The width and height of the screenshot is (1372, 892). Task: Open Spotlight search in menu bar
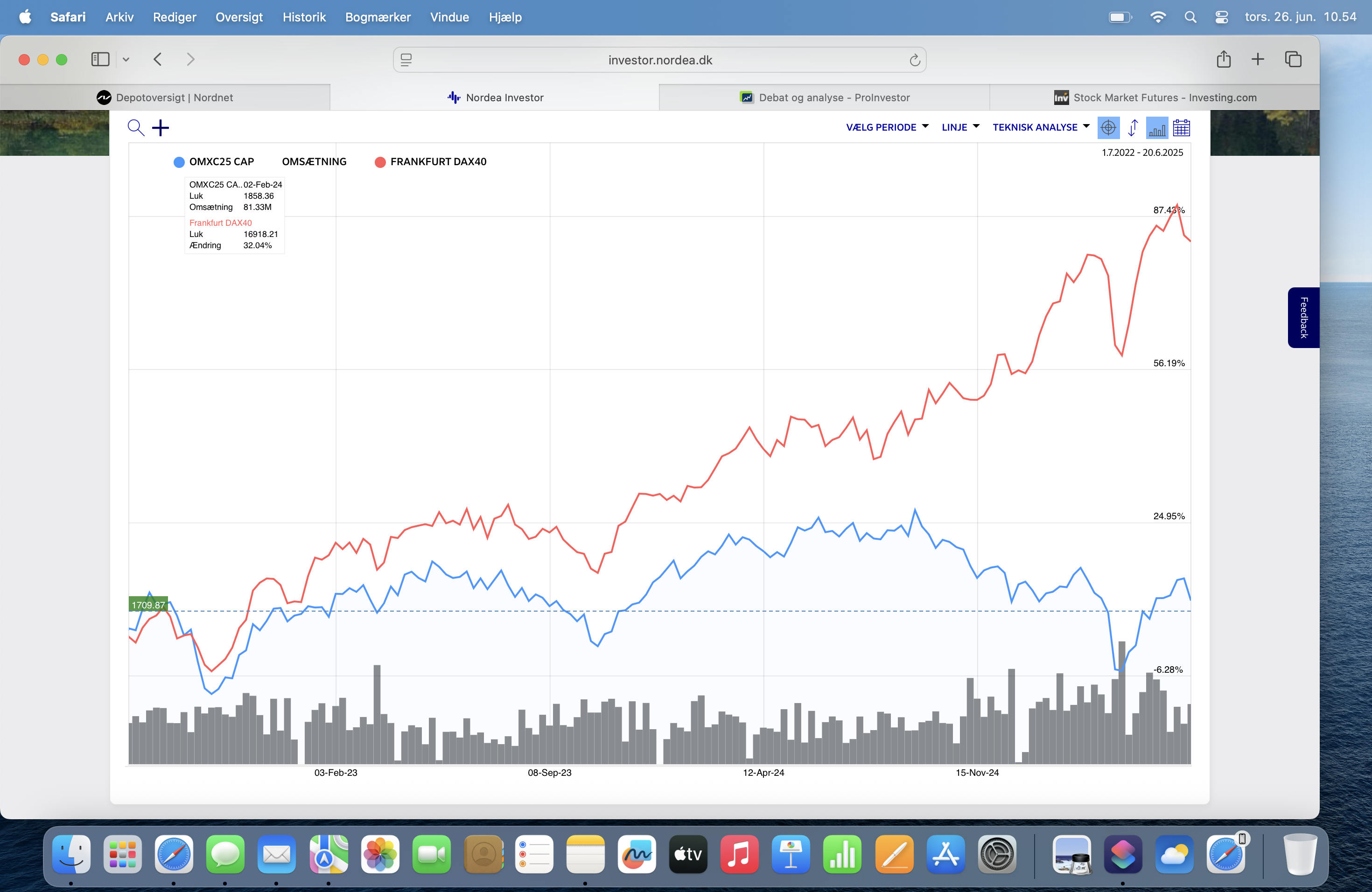(x=1190, y=17)
